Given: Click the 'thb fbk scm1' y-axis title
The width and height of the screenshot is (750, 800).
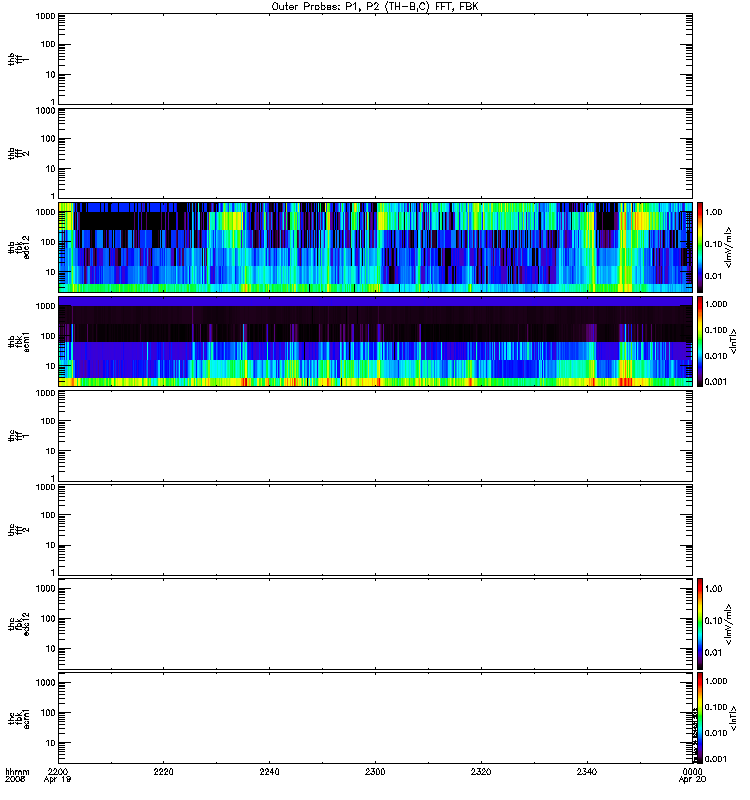Looking at the screenshot, I should 19,341.
